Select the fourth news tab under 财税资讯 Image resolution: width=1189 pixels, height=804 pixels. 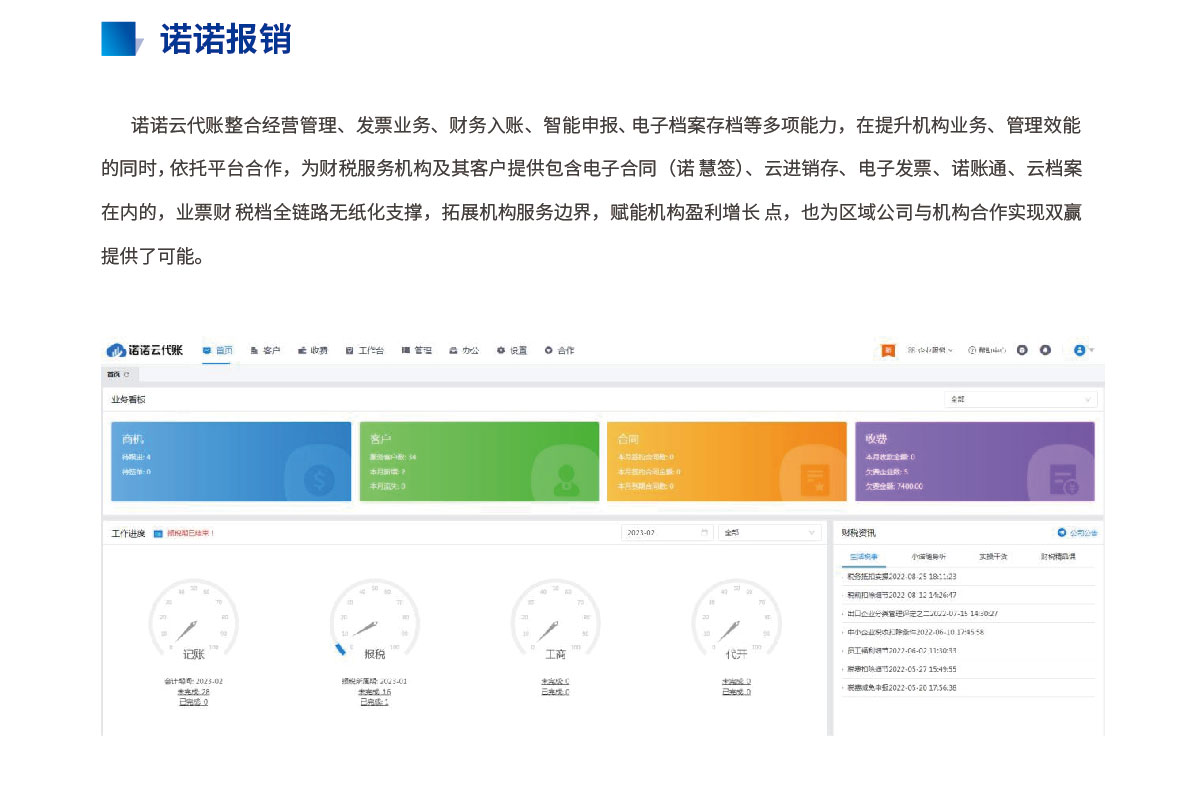coord(1059,557)
